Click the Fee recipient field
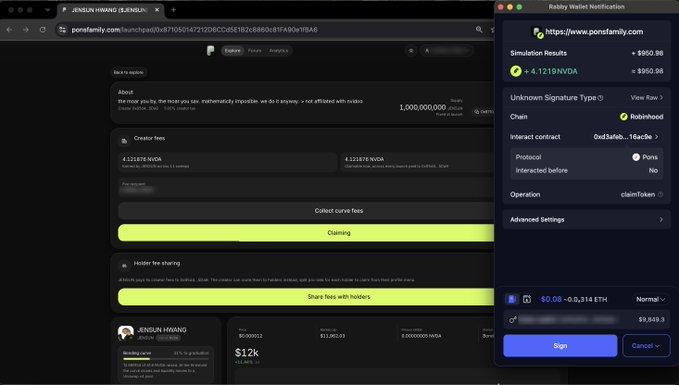Viewport: 679px width, 385px height. [306, 187]
